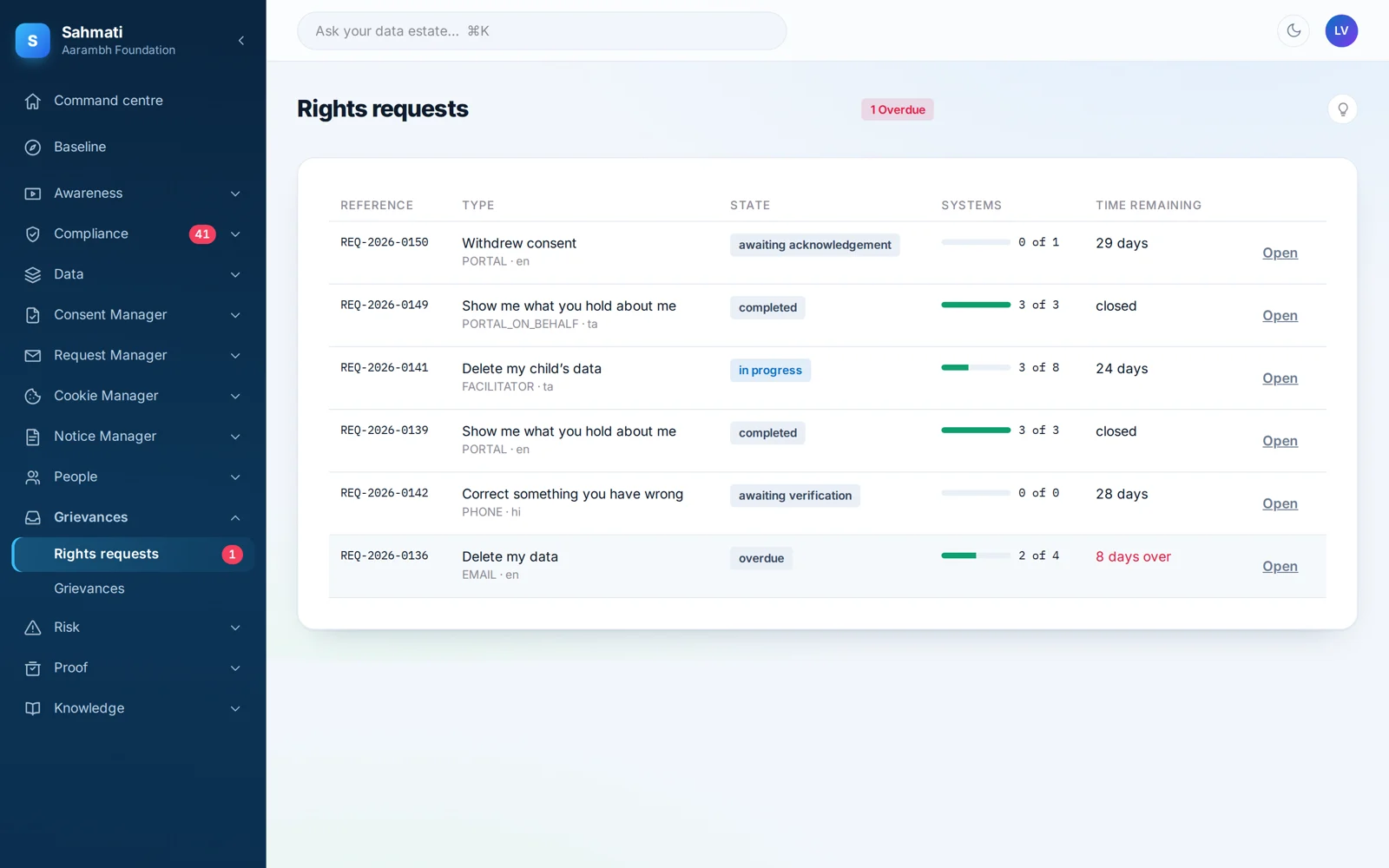Click the Risk warning triangle icon
1389x868 pixels.
click(x=33, y=628)
